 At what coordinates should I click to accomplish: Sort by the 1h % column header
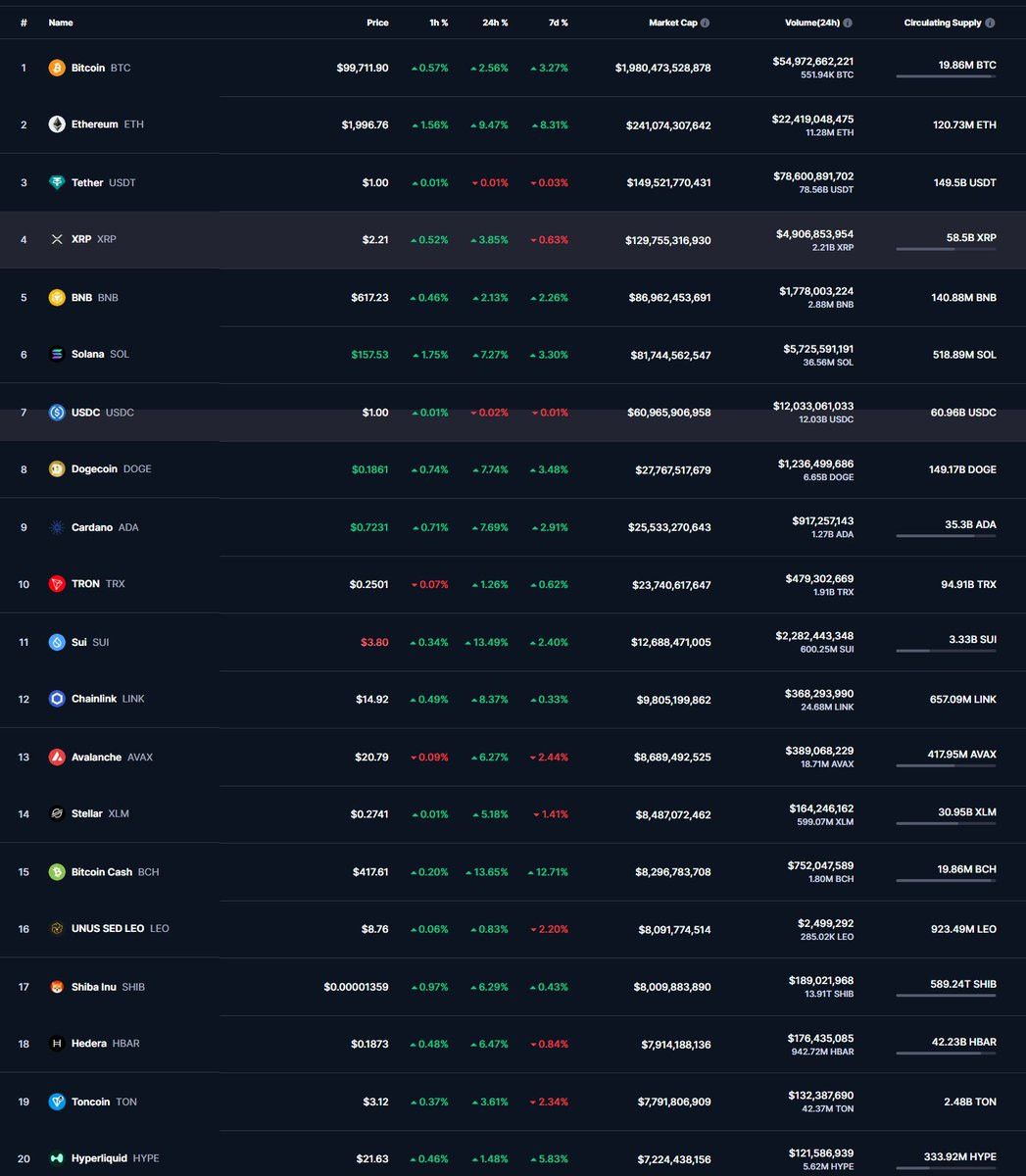pyautogui.click(x=437, y=23)
